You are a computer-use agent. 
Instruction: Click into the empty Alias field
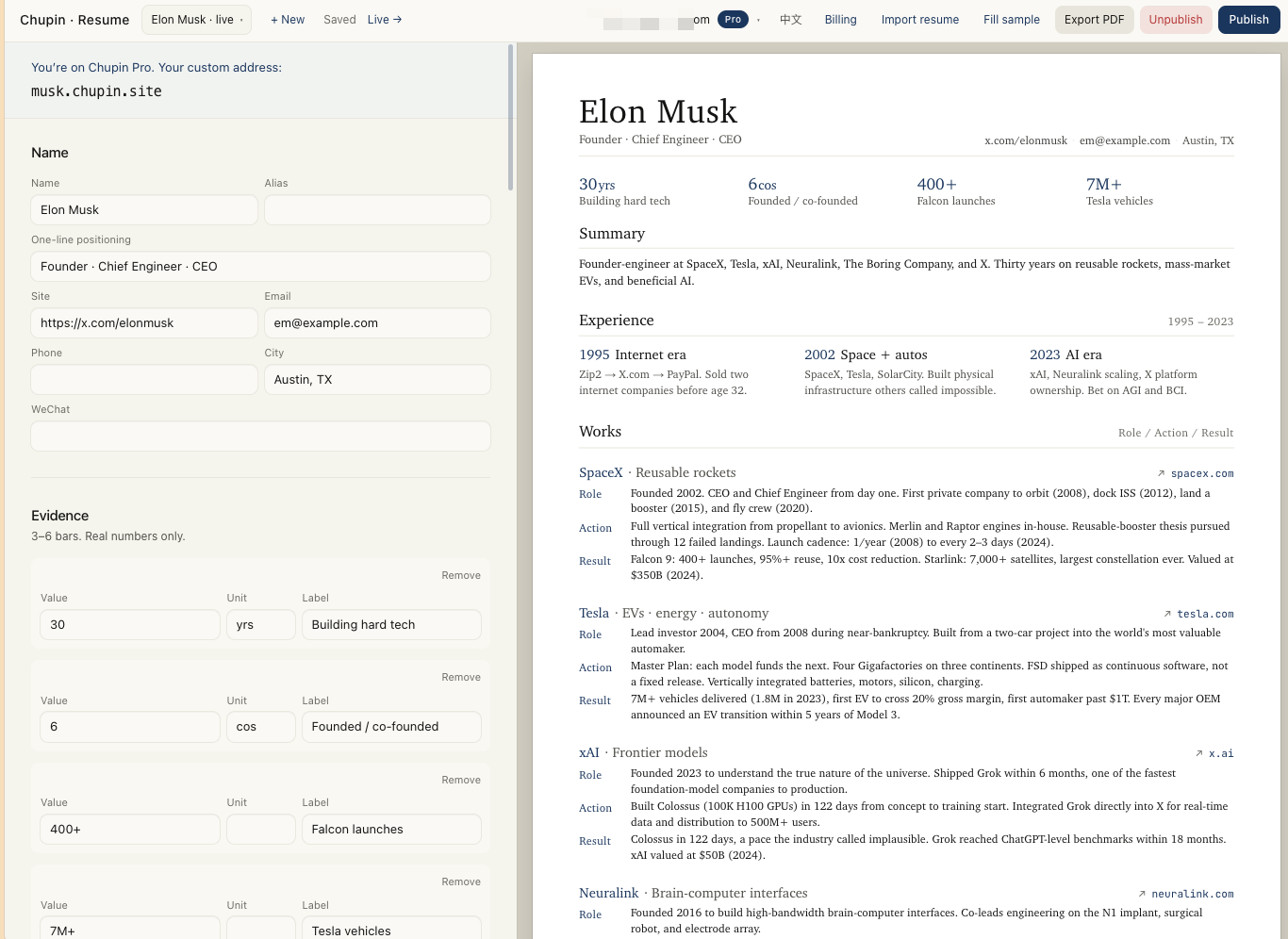click(377, 210)
